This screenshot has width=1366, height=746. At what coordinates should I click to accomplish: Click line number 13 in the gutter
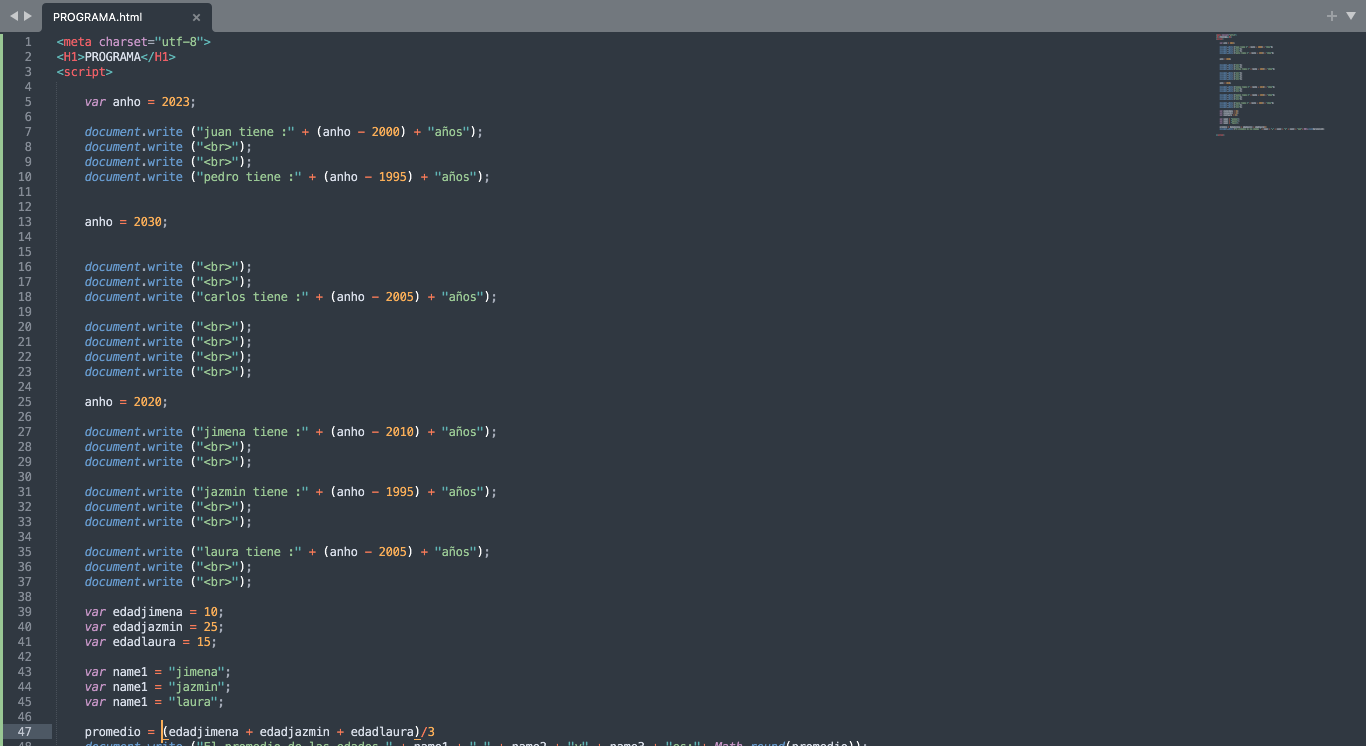pos(24,222)
